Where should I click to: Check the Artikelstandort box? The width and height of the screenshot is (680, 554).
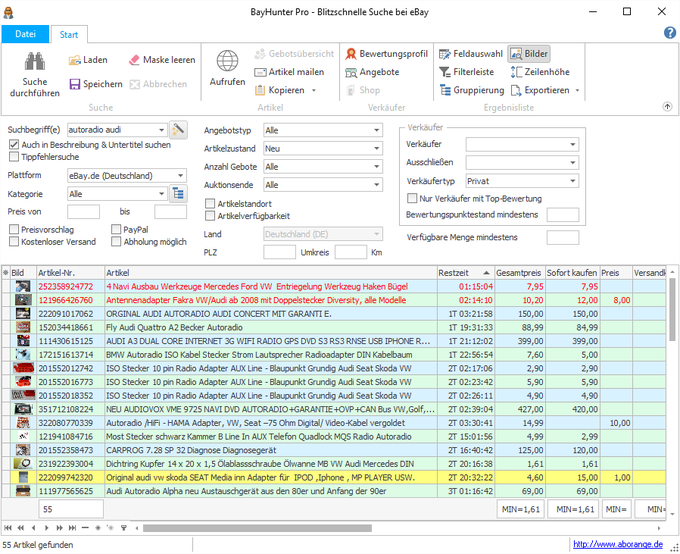click(210, 203)
